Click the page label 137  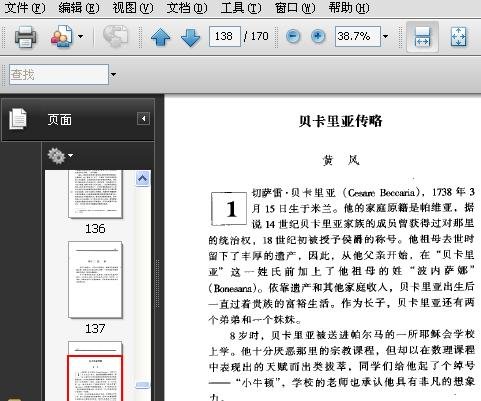pyautogui.click(x=95, y=329)
